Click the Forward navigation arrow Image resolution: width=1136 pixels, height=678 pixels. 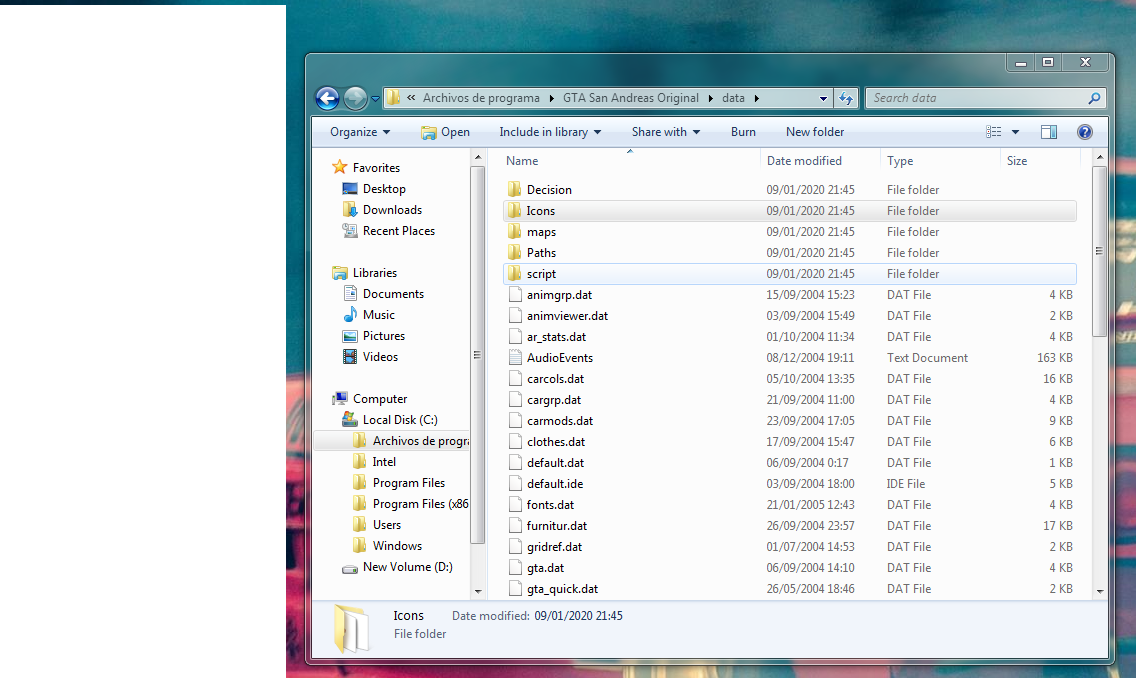point(355,98)
